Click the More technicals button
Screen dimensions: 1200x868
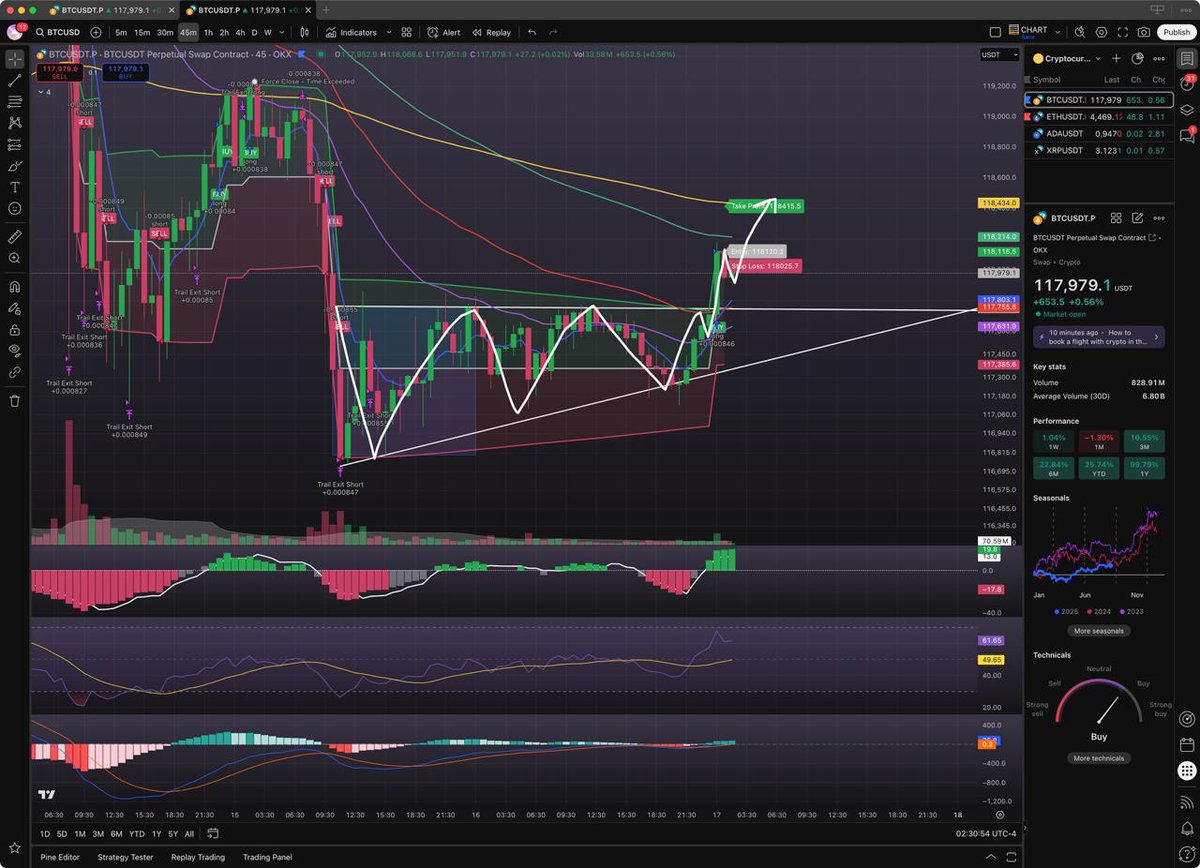click(1099, 758)
